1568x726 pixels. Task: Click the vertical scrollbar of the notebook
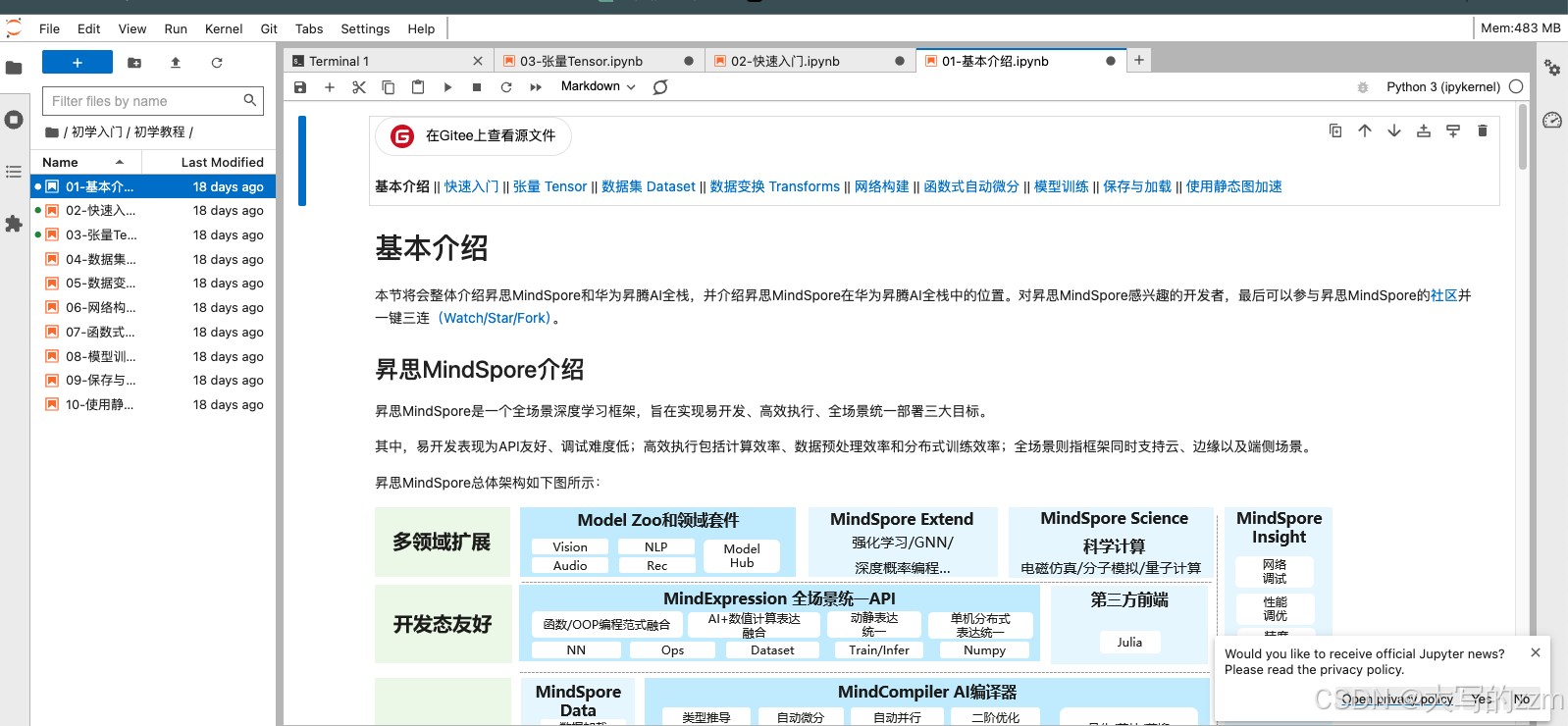[1523, 137]
